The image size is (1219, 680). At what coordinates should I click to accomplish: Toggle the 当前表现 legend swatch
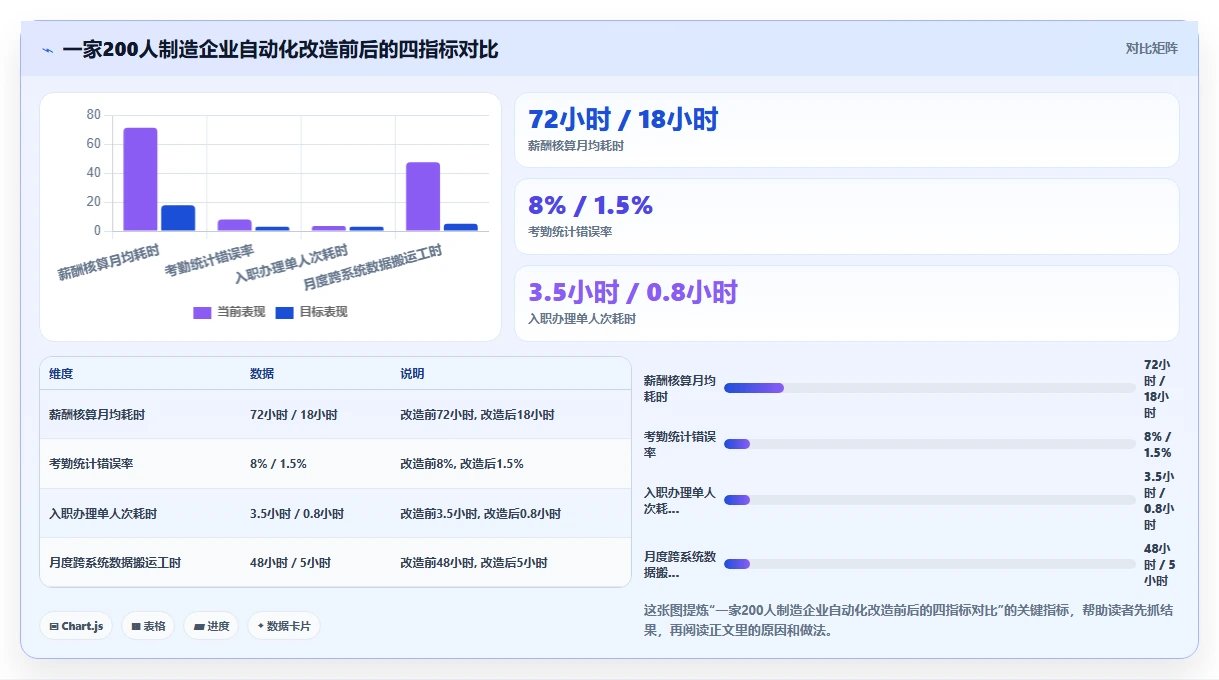coord(202,312)
